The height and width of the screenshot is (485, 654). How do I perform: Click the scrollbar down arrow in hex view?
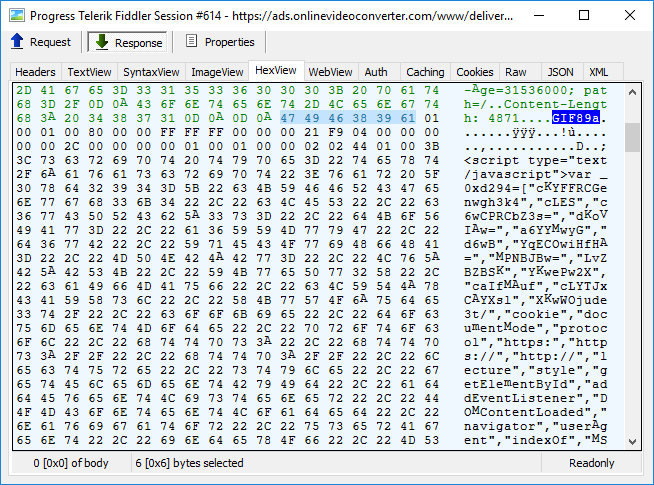click(632, 439)
